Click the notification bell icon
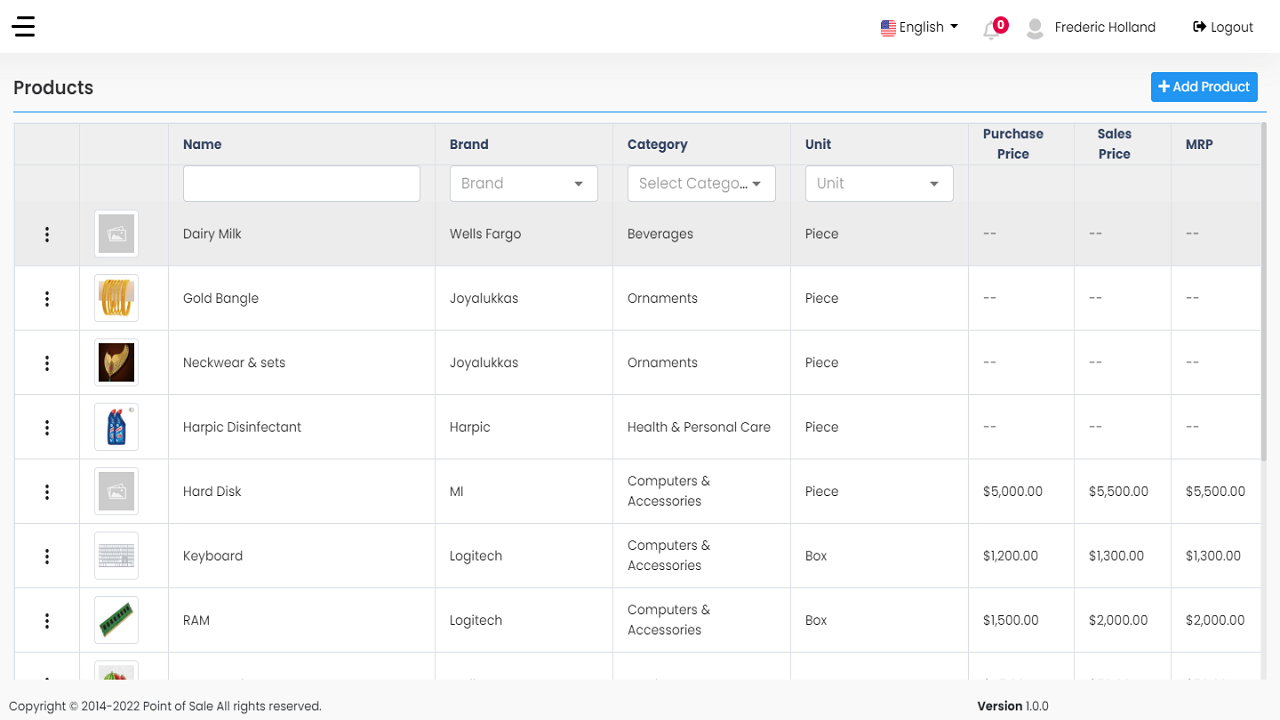 [x=991, y=29]
